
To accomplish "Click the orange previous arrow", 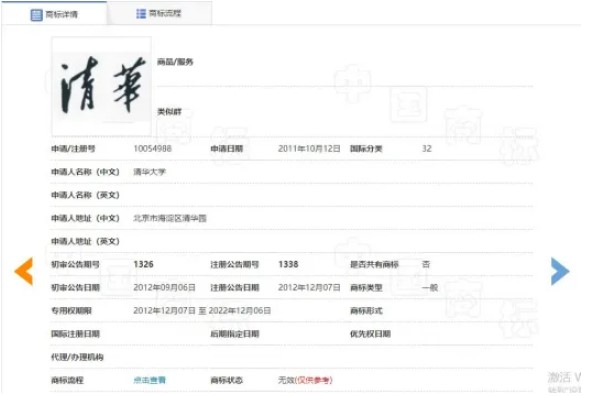I will coord(24,271).
